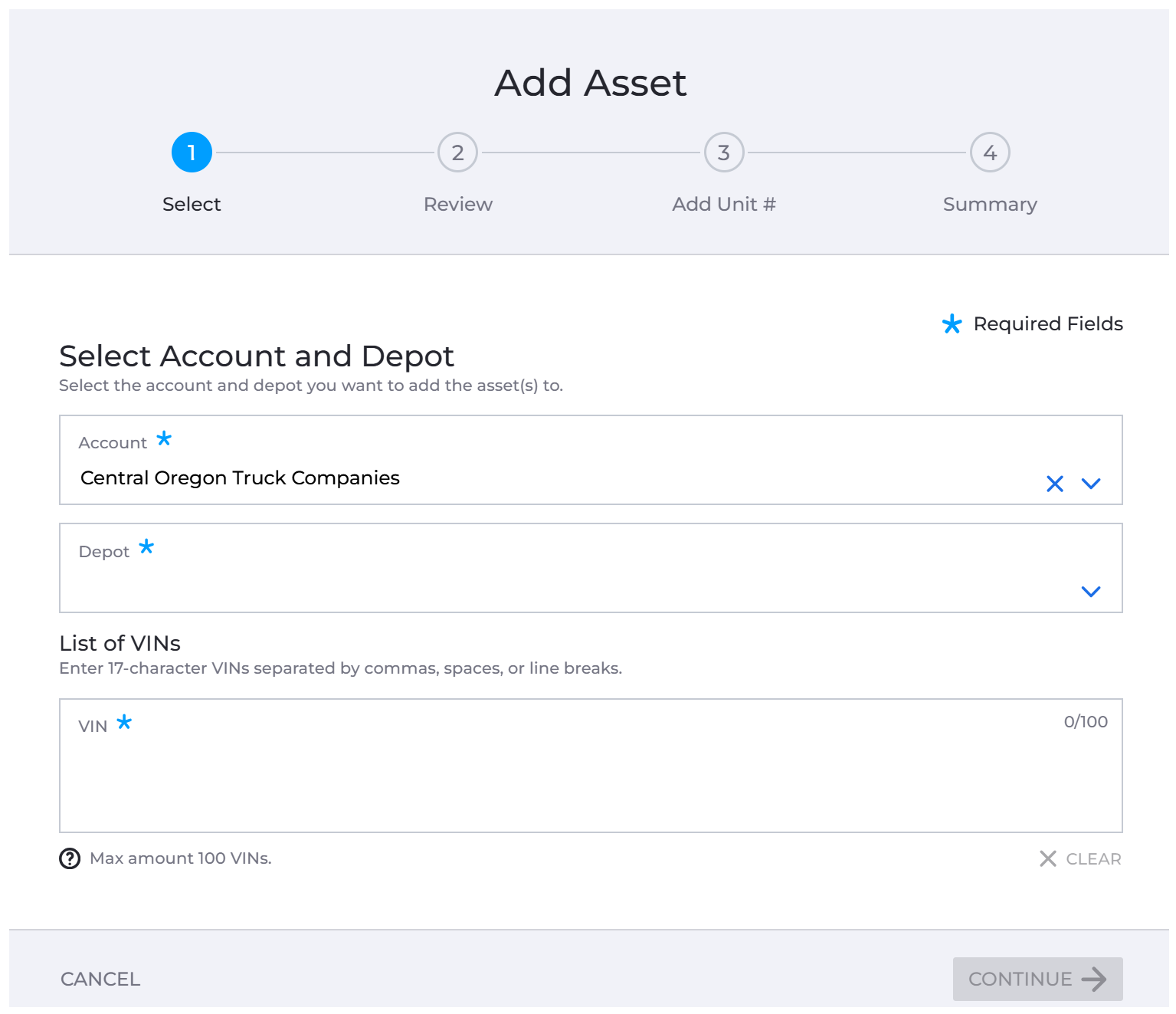Screen dimensions: 1176x1014
Task: Click the CONTINUE button
Action: [1037, 979]
